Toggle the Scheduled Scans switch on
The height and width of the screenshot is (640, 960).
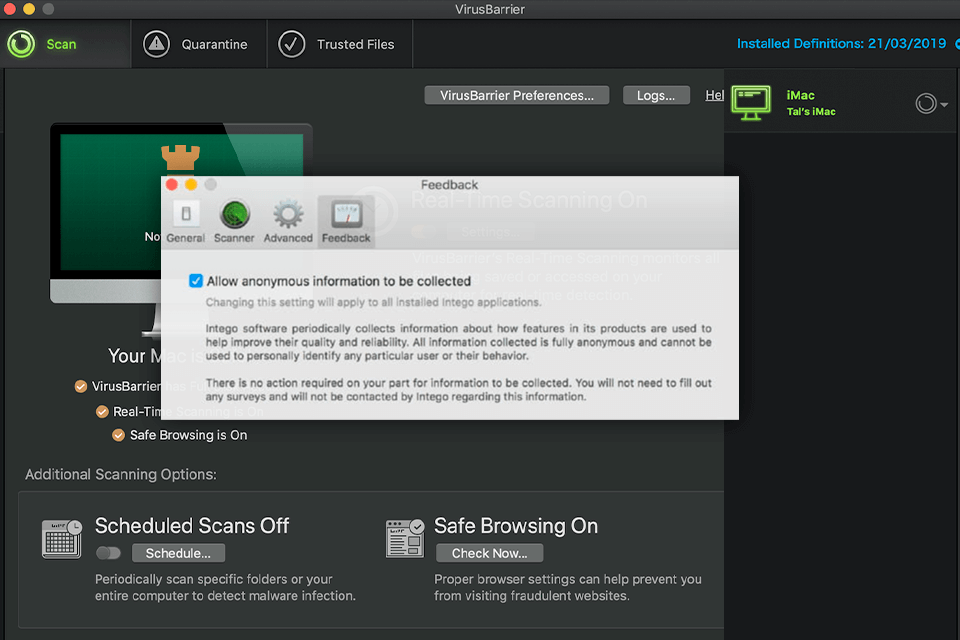coord(109,553)
